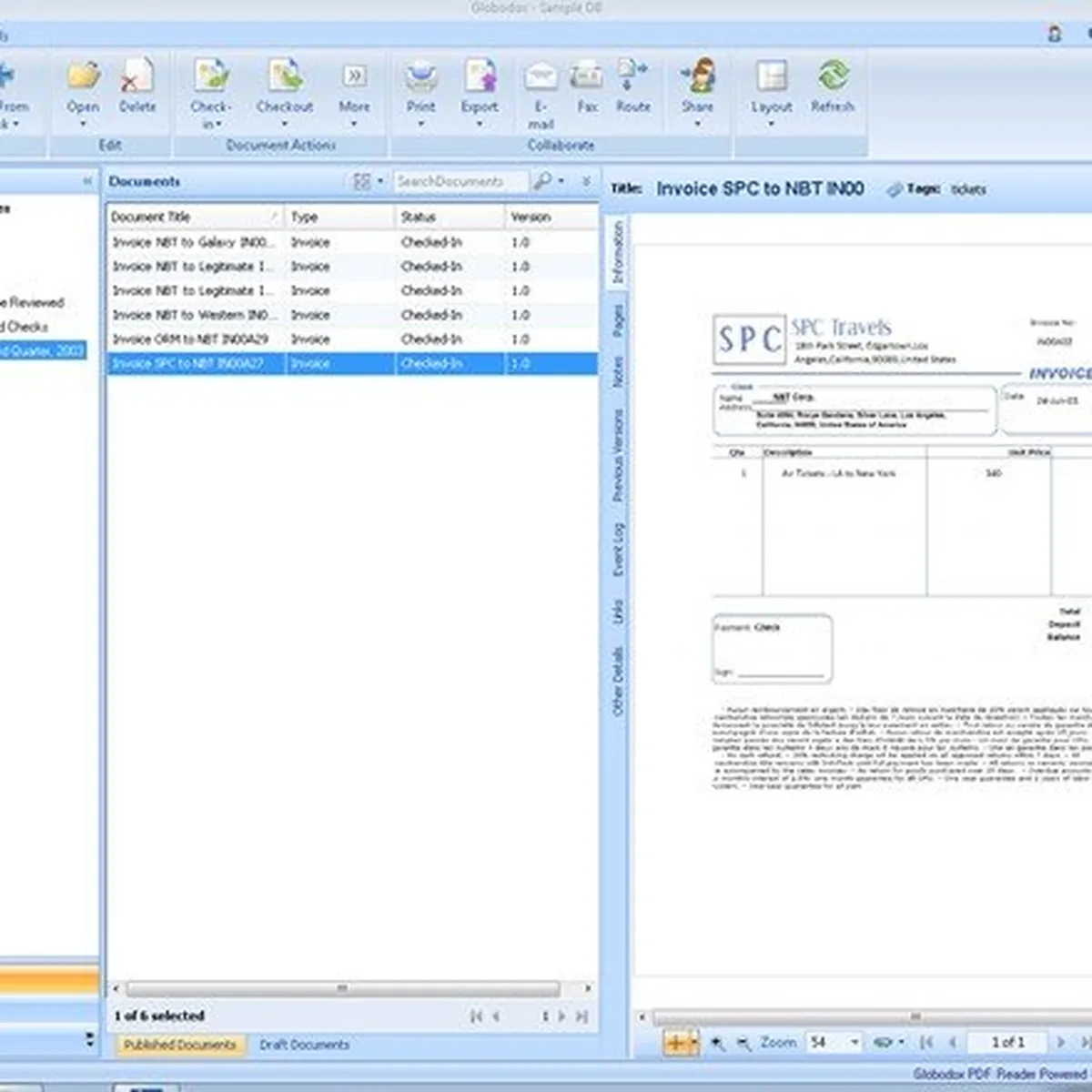Screen dimensions: 1092x1092
Task: Select Invoice ORM to NBT IN00A29 row
Action: (190, 339)
